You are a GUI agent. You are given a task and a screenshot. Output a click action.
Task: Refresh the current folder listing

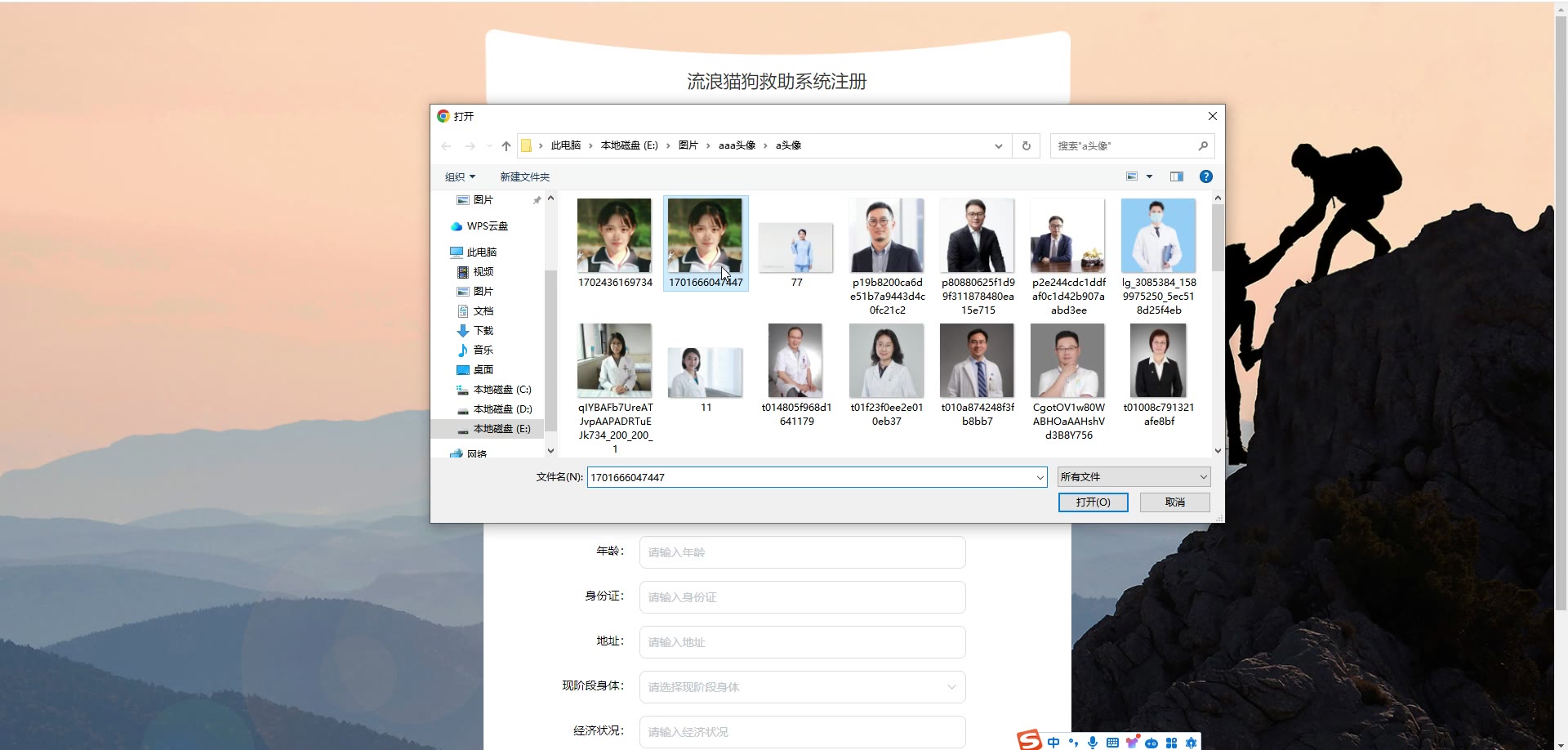[x=1027, y=146]
